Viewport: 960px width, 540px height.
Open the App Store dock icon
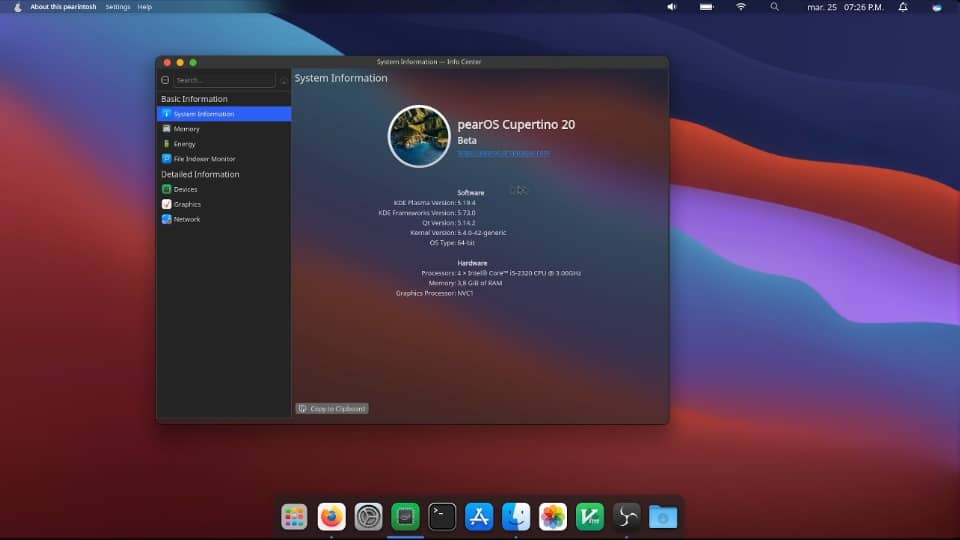pos(479,517)
